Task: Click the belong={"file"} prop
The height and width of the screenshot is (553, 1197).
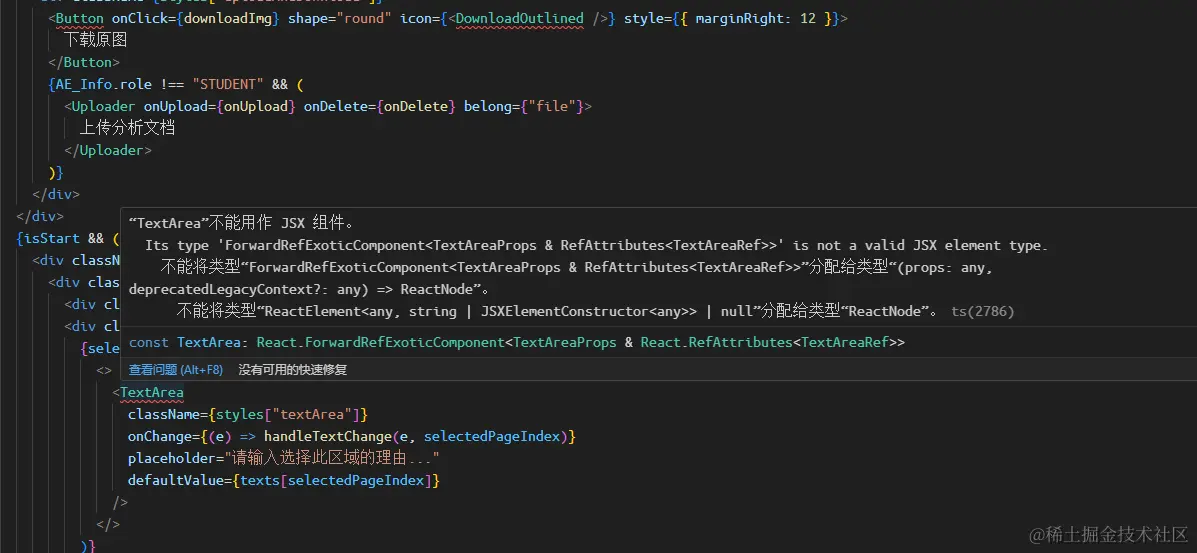Action: (524, 106)
